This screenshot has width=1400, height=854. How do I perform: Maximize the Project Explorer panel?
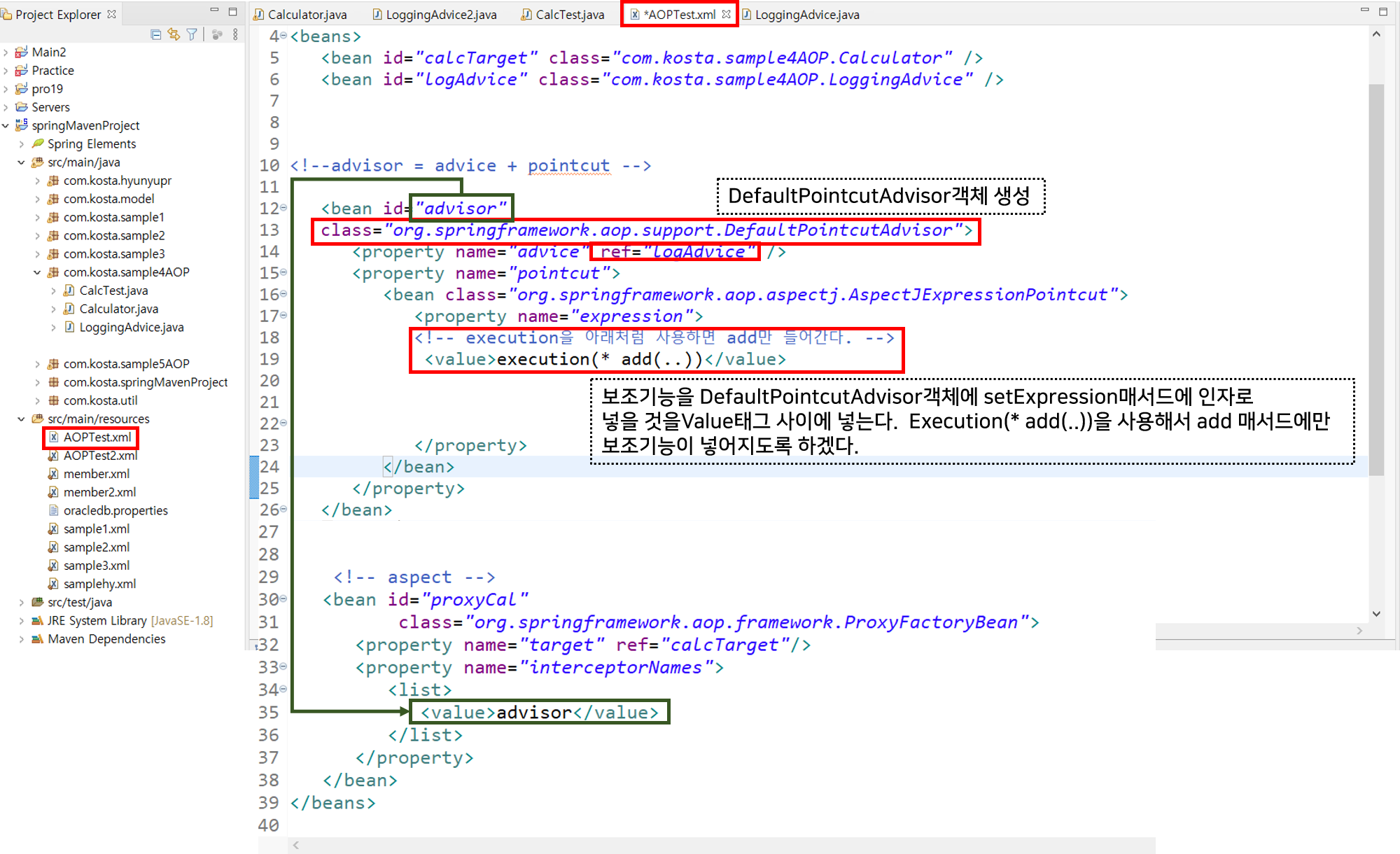point(233,11)
